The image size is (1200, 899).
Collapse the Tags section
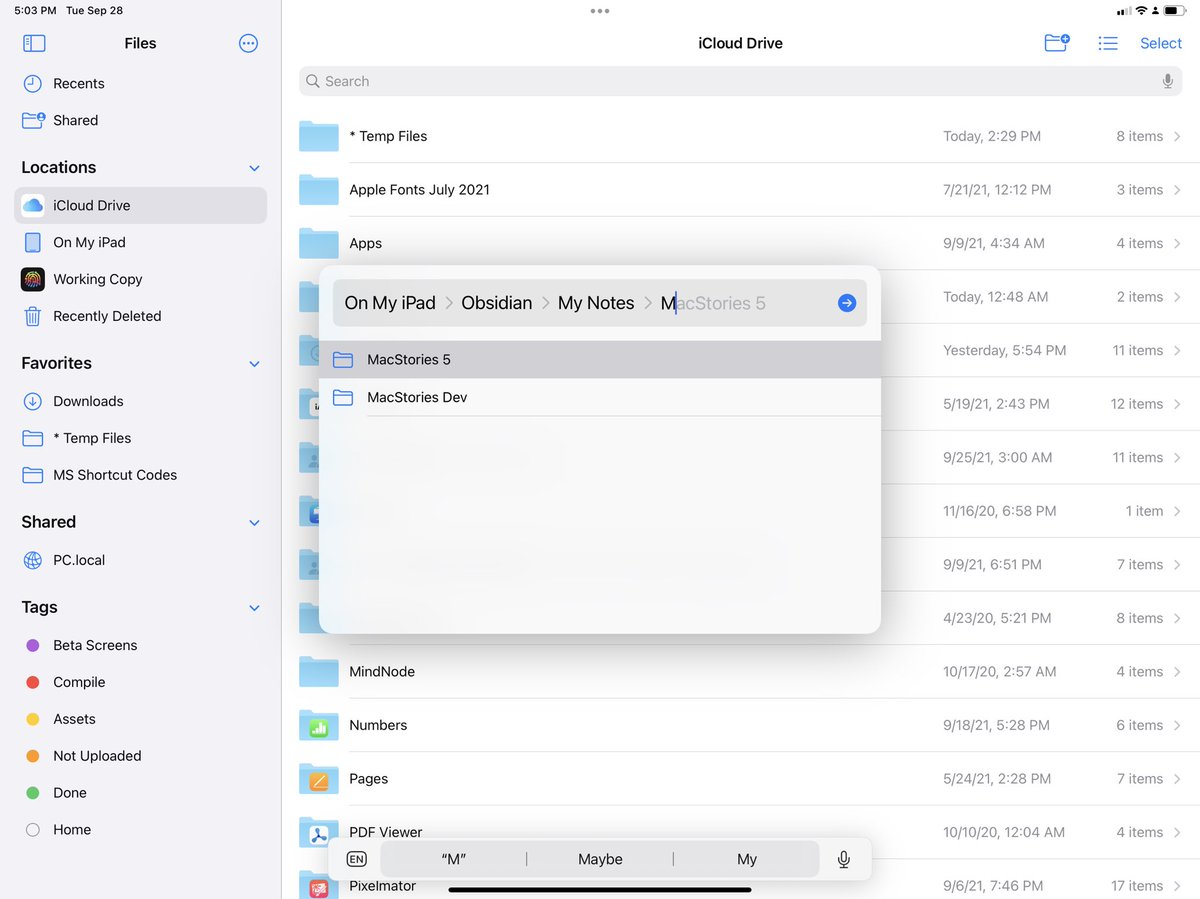pos(254,608)
